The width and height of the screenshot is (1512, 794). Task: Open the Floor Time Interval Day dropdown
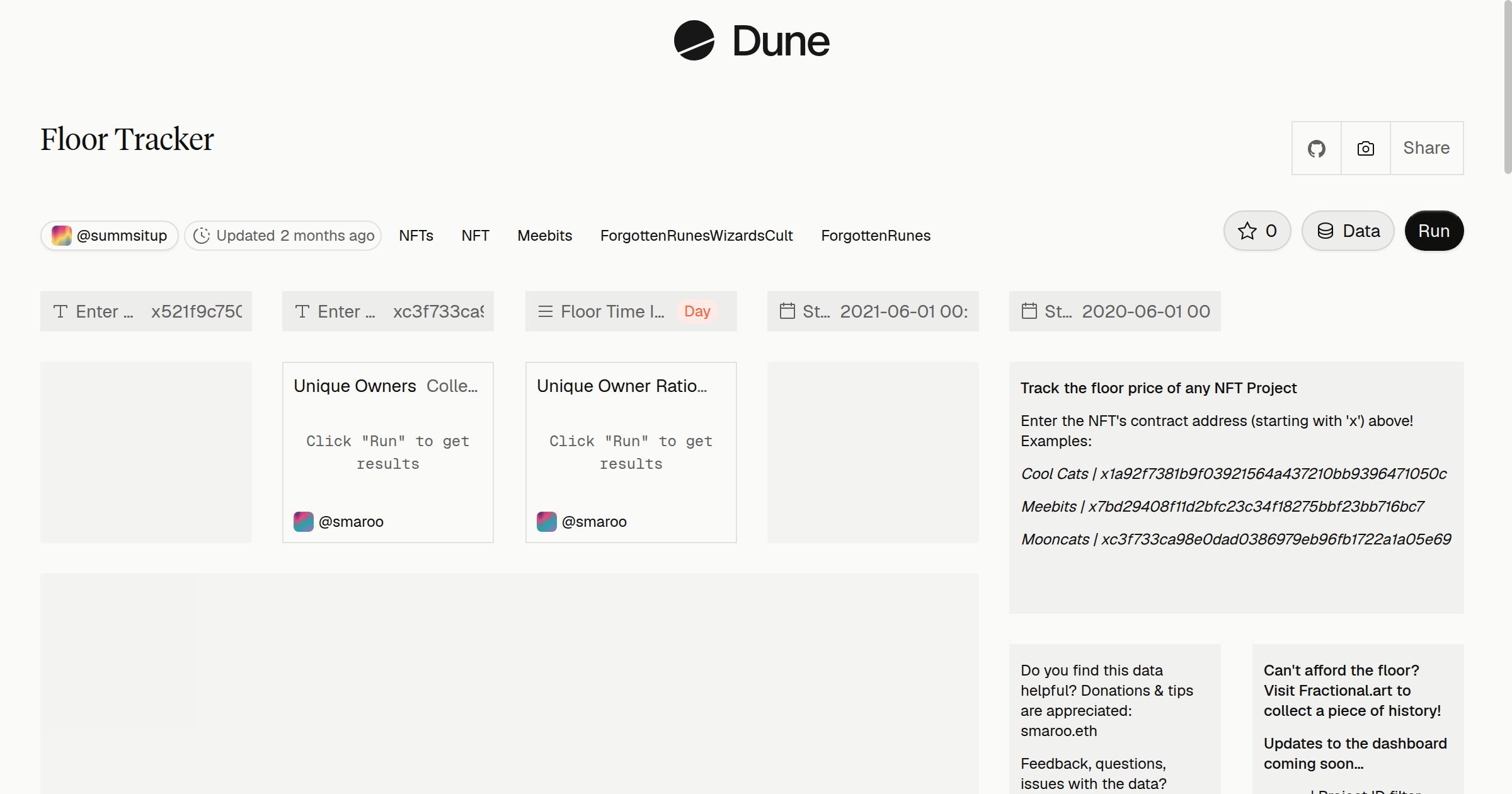coord(631,311)
